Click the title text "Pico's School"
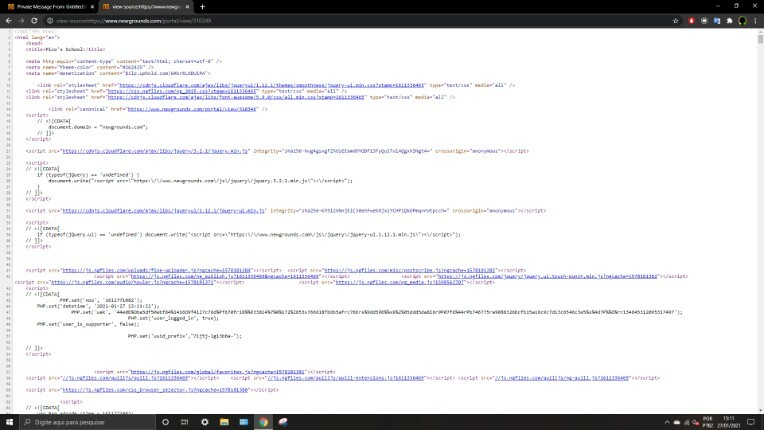This screenshot has height=430, width=764. (64, 49)
